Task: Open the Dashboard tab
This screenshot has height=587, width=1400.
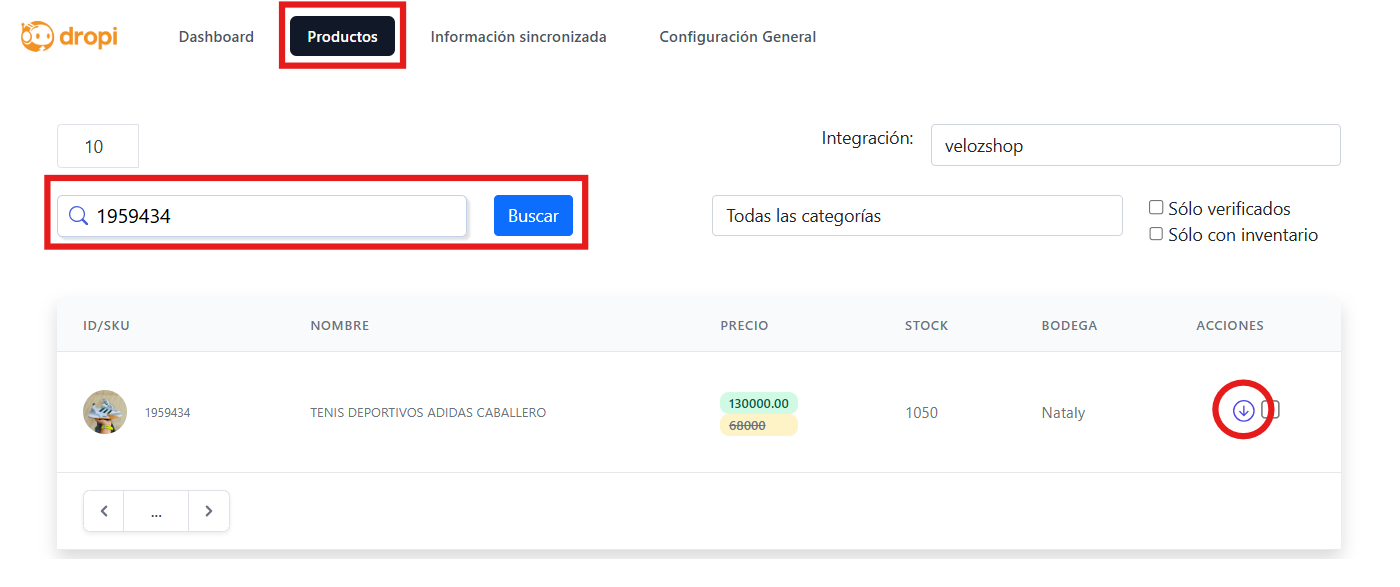Action: [216, 37]
